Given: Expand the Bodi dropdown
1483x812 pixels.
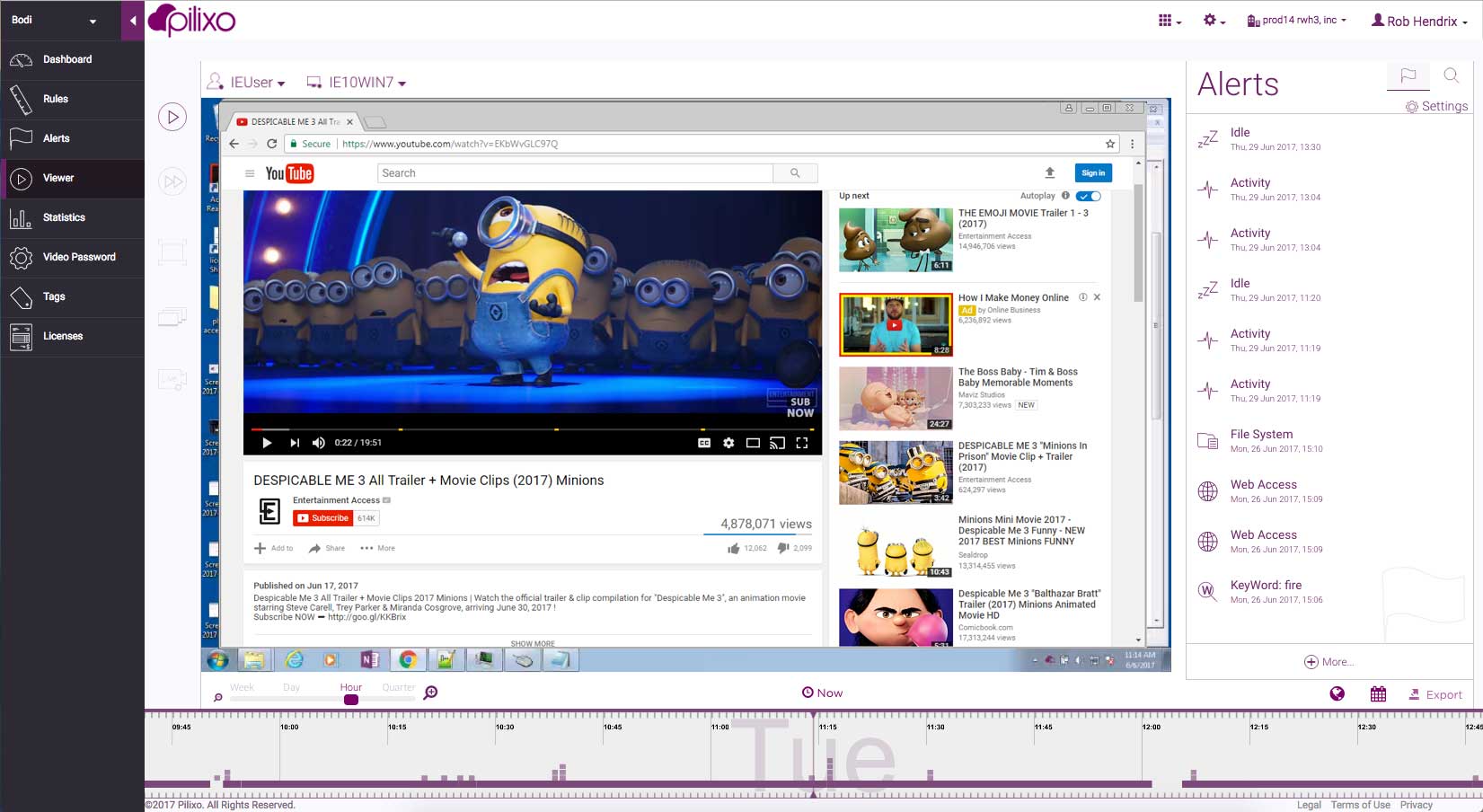Looking at the screenshot, I should (54, 20).
